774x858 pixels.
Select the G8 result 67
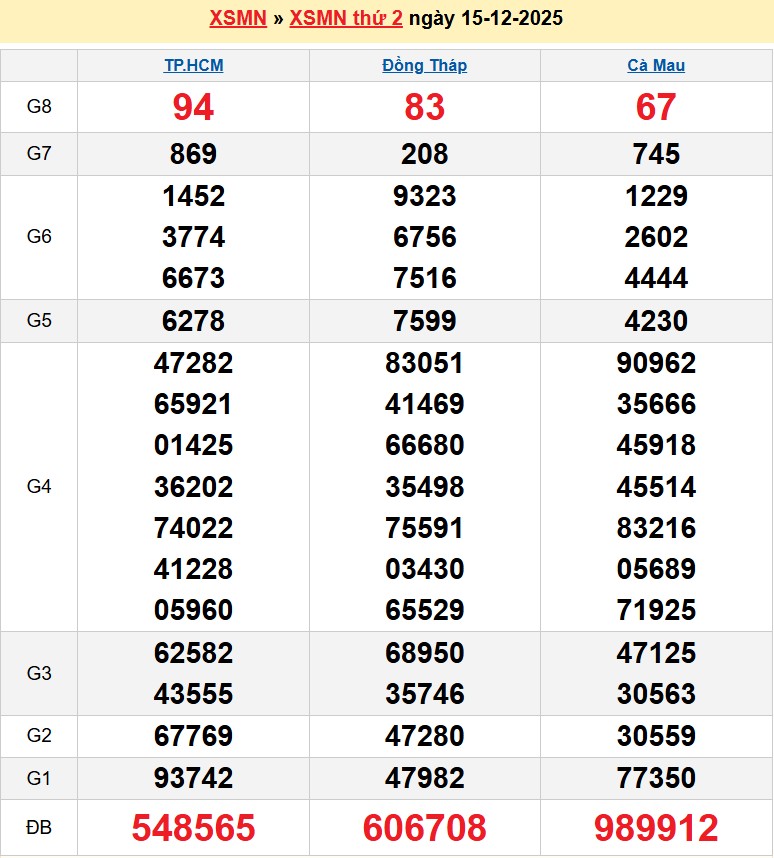click(x=656, y=107)
